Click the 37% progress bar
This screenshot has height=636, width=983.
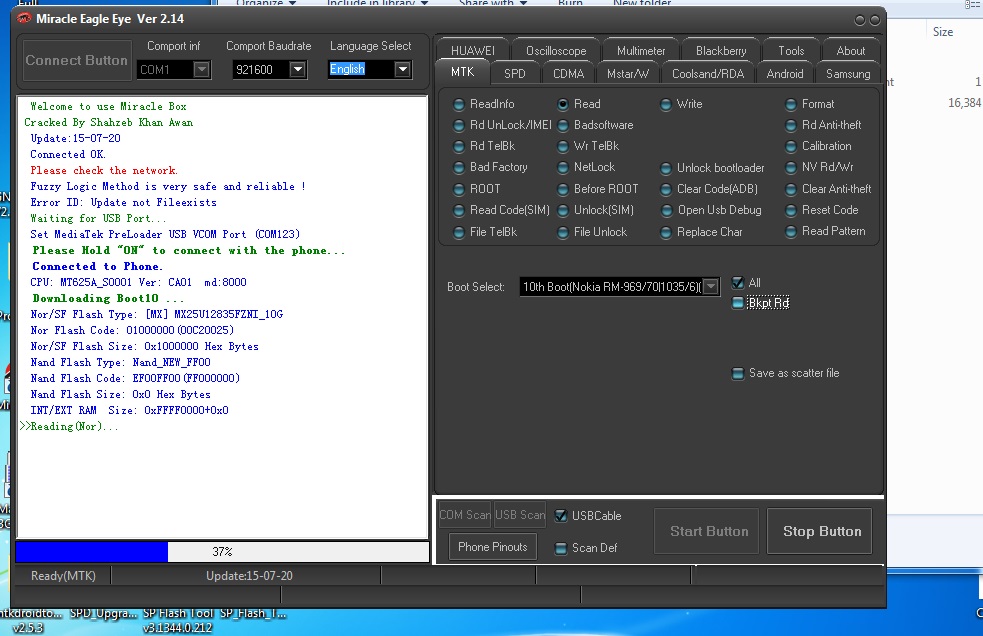tap(222, 552)
